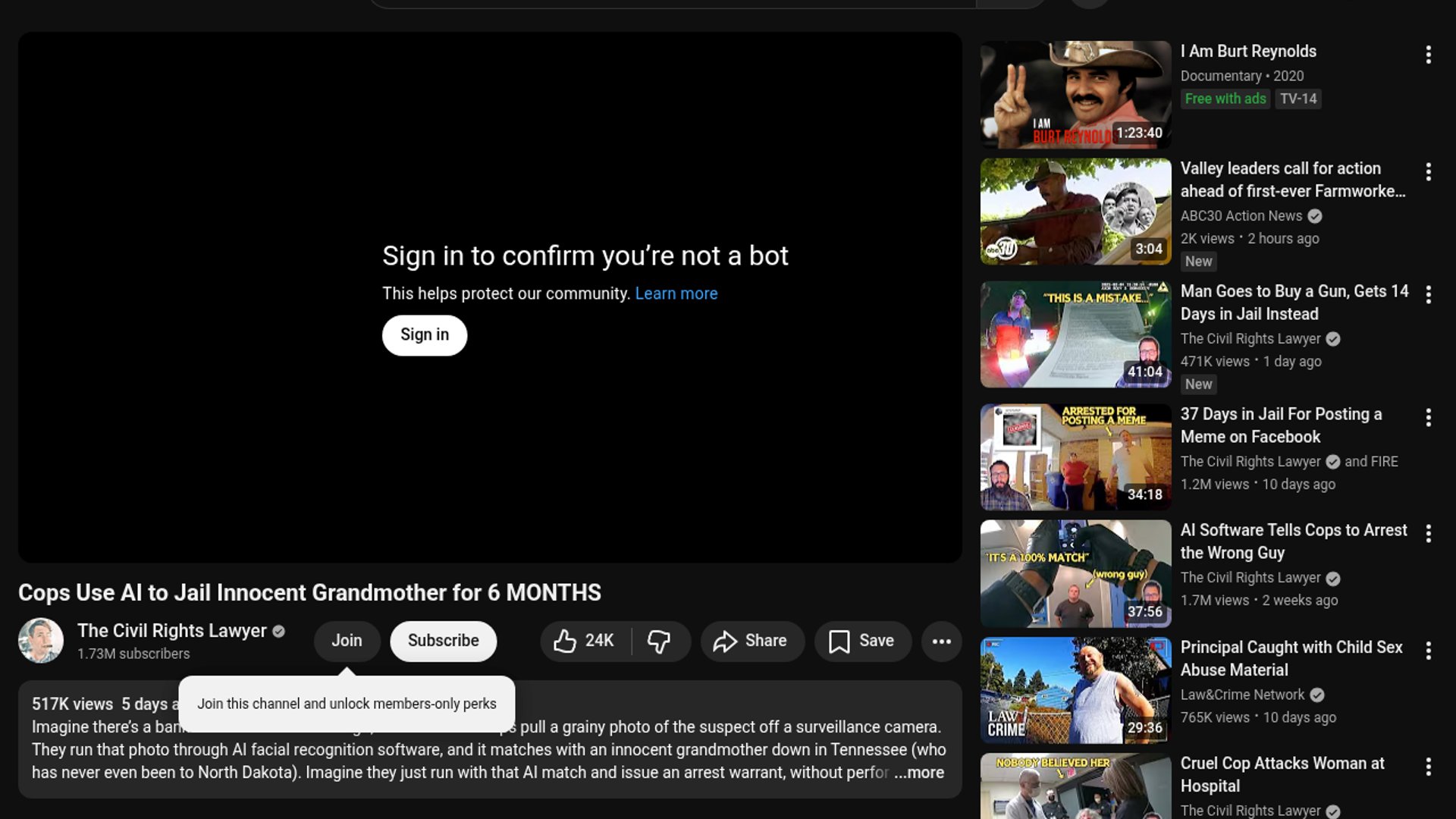The image size is (1456, 819).
Task: Open the three-dot more actions button under the video
Action: [x=941, y=641]
